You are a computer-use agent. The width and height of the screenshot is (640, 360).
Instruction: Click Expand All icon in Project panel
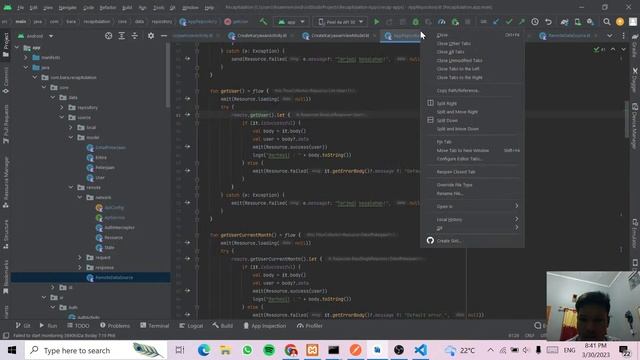pyautogui.click(x=122, y=36)
